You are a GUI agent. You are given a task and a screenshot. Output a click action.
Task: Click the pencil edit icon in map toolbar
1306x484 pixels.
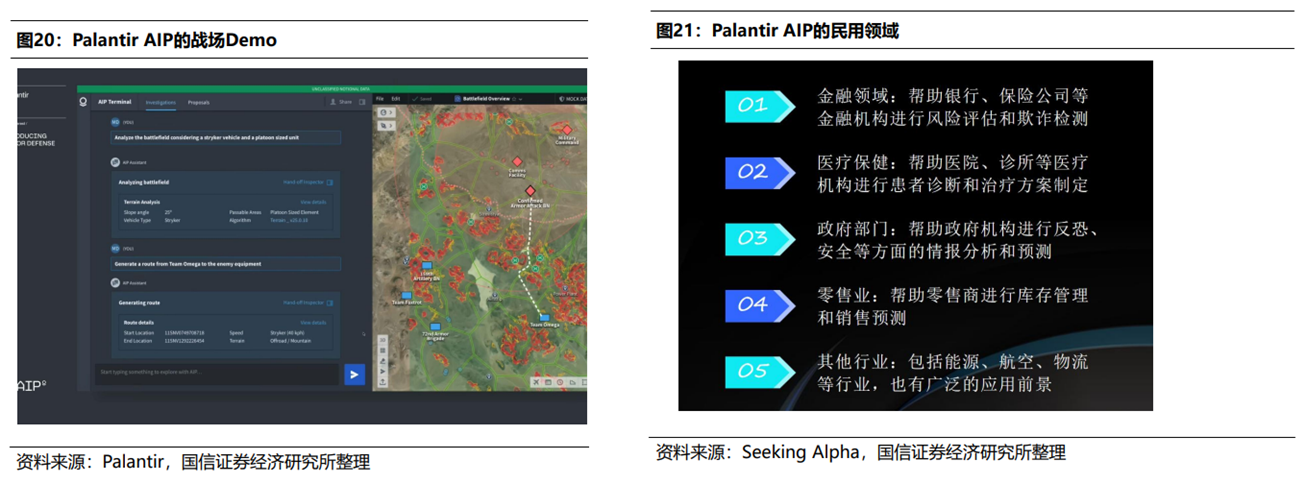coord(382,360)
